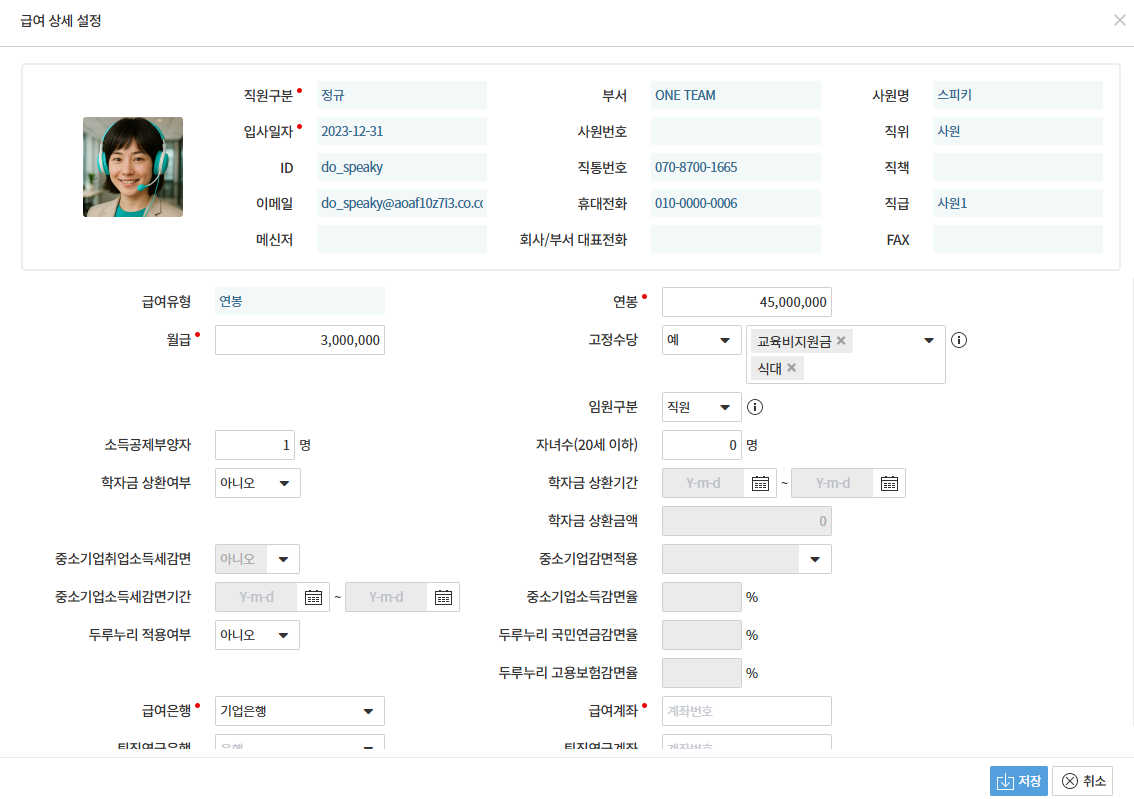Open student loan repayment end date calendar
The image size is (1134, 799).
click(x=889, y=483)
